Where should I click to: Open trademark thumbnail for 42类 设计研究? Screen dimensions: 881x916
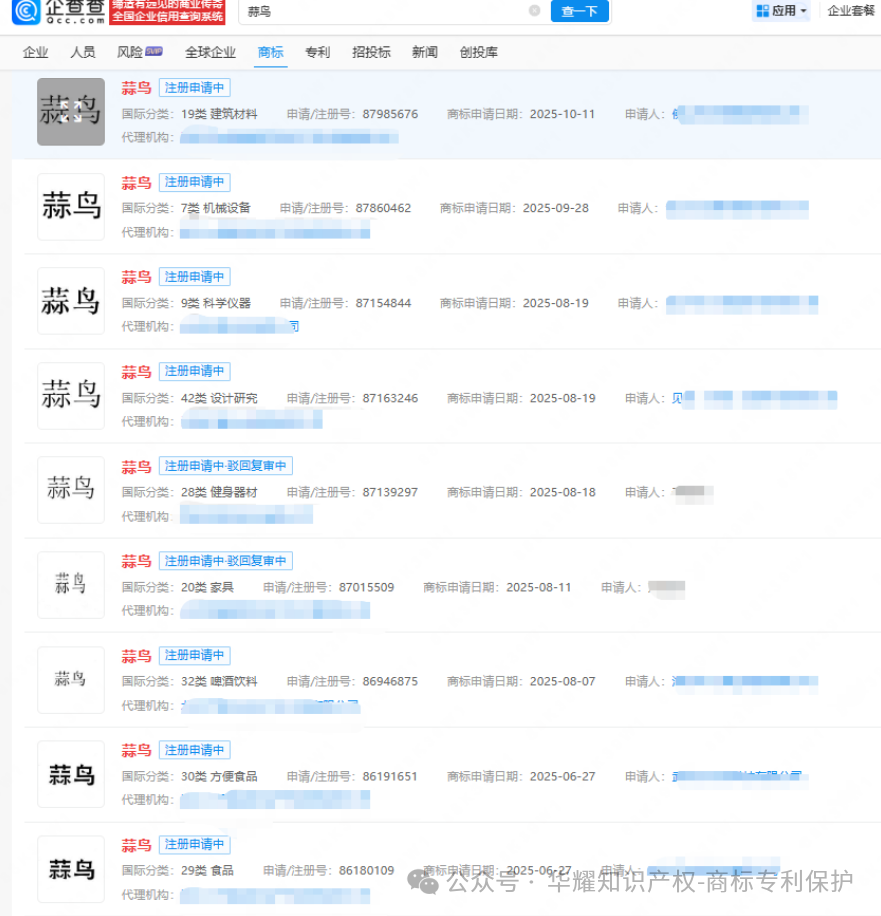tap(71, 395)
